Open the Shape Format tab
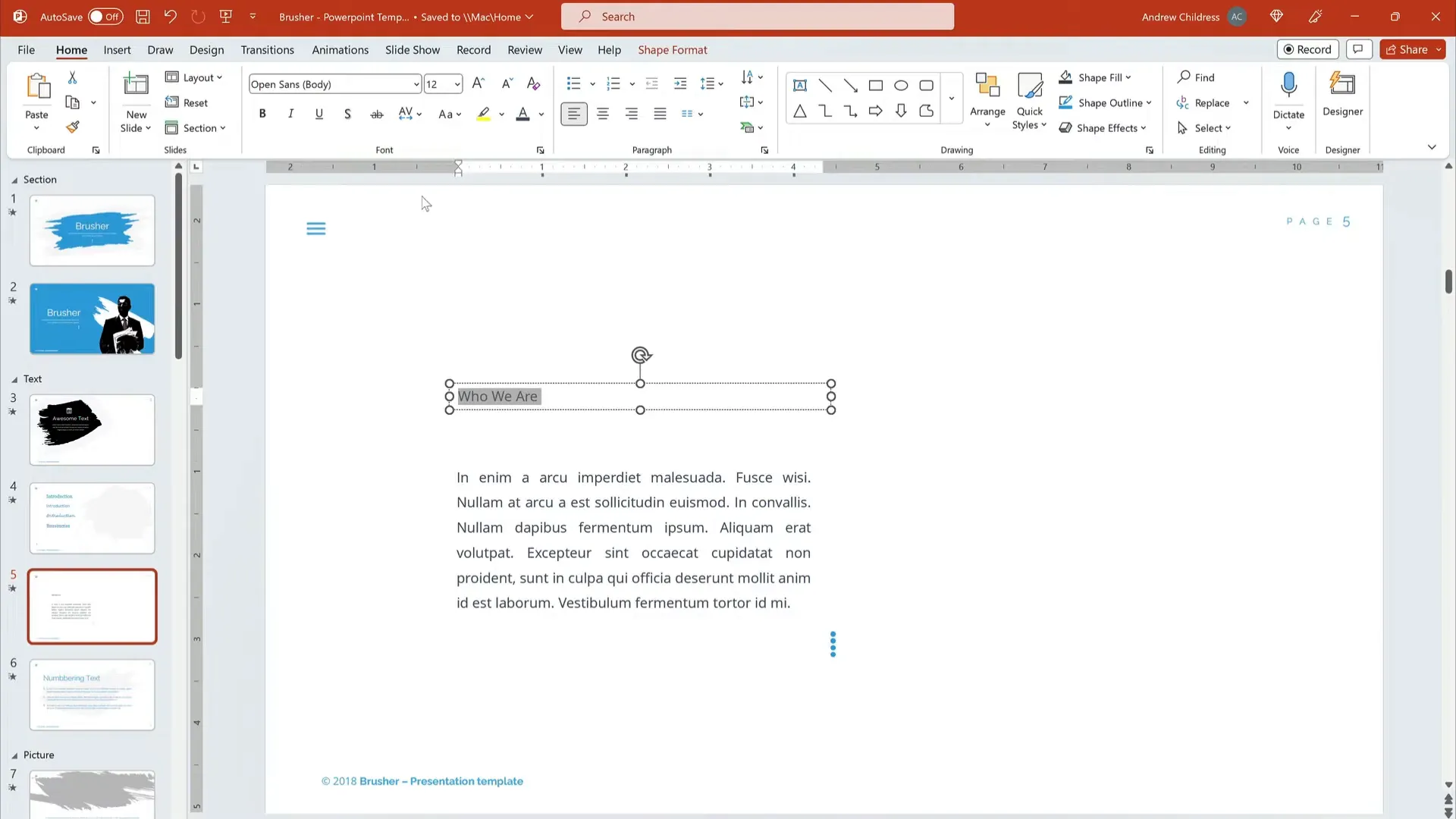Viewport: 1456px width, 819px height. click(x=672, y=49)
